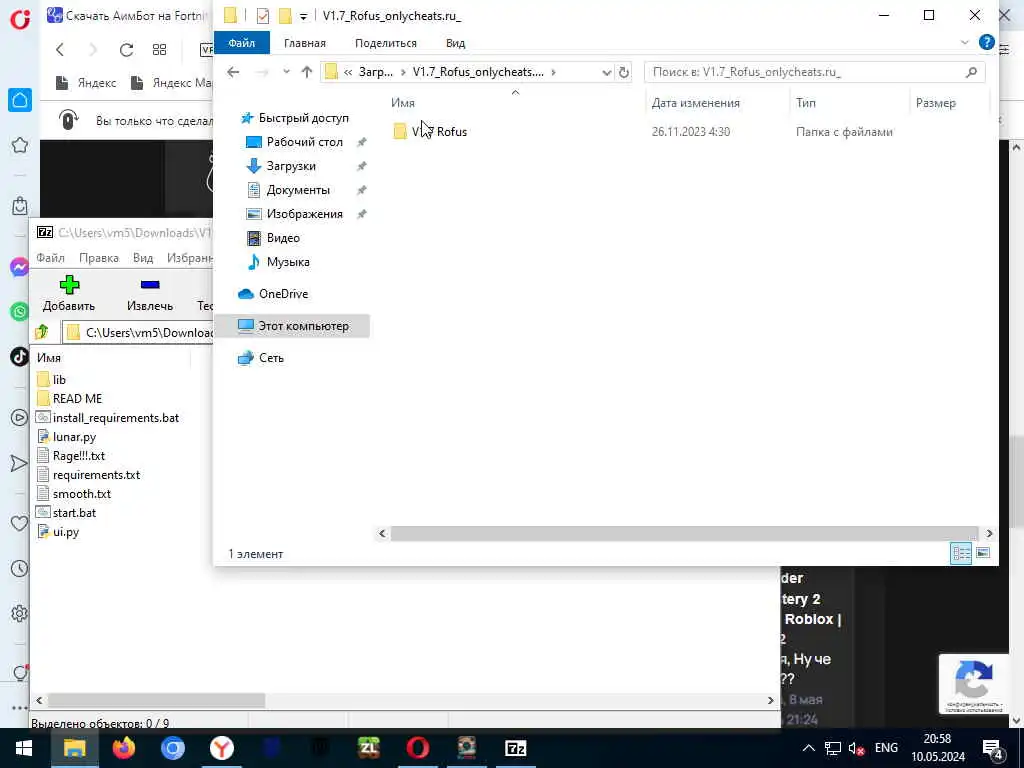Go up one folder level in Explorer
Image resolution: width=1024 pixels, height=768 pixels.
pos(306,72)
